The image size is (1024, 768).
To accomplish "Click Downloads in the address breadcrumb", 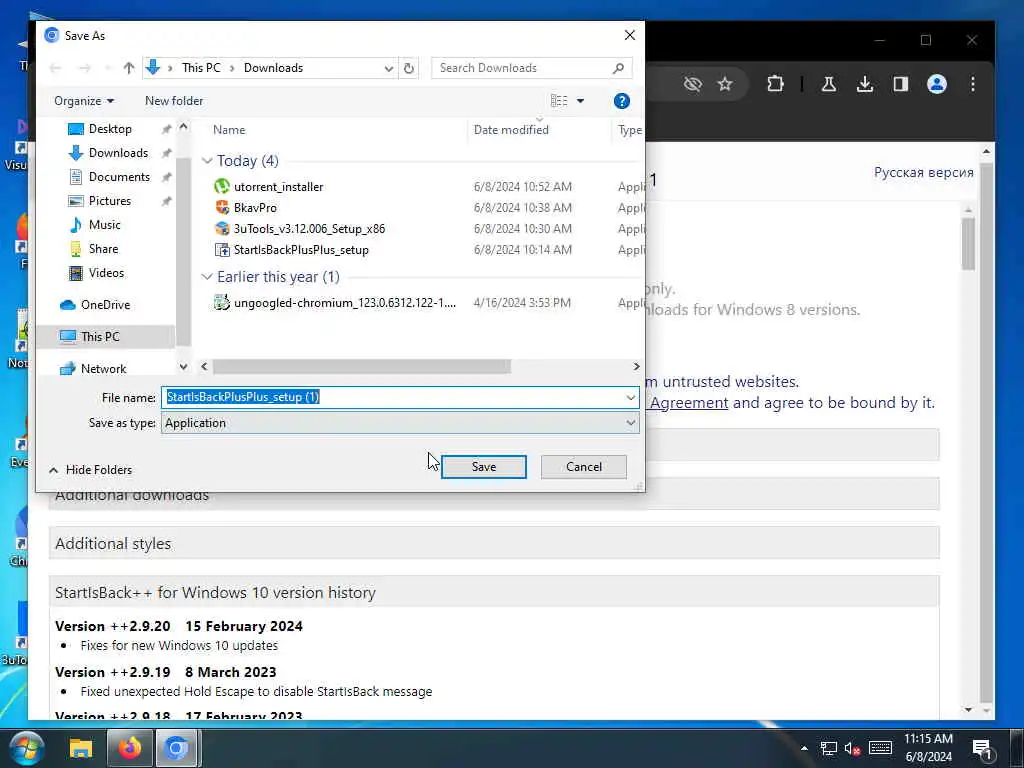I will coord(273,68).
